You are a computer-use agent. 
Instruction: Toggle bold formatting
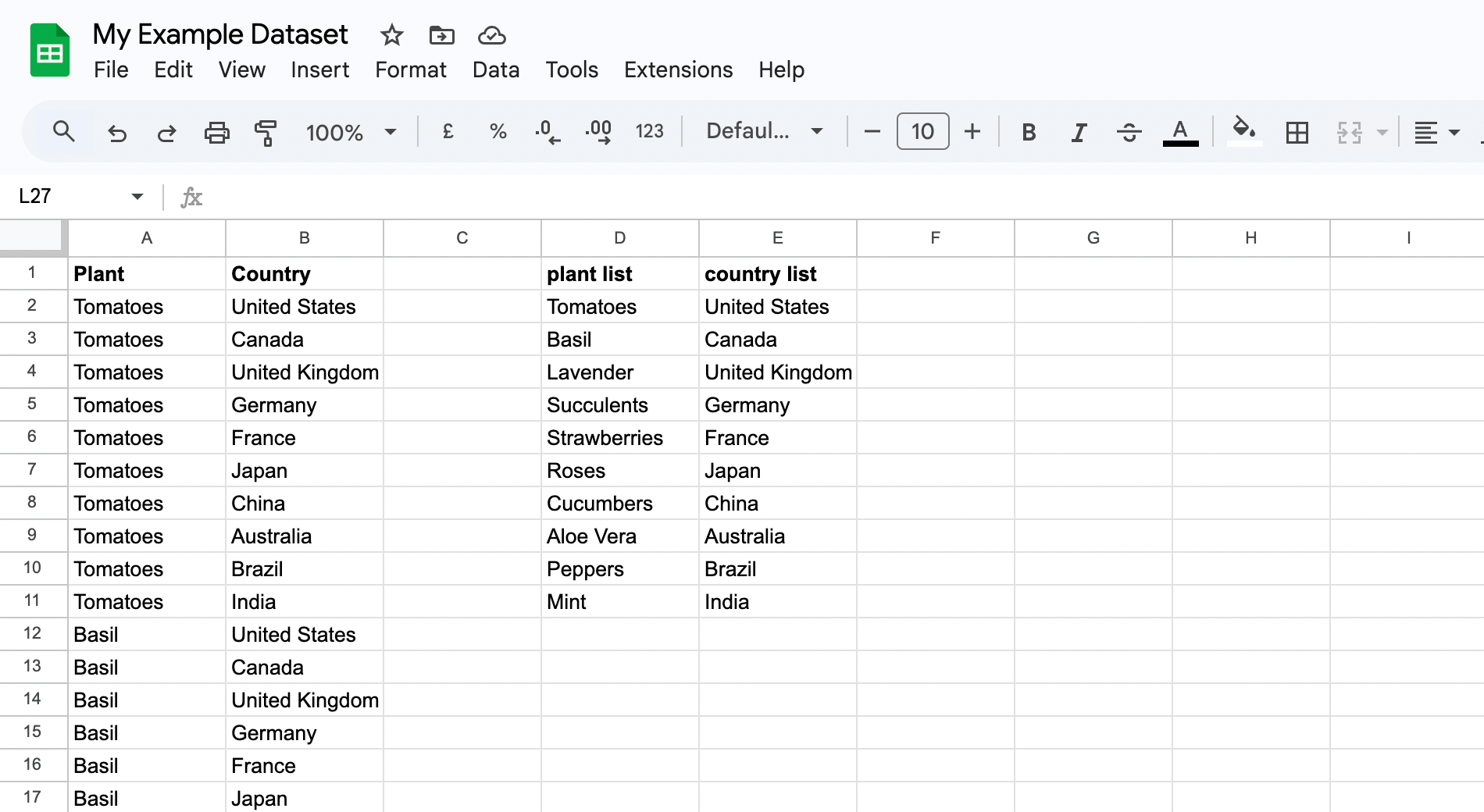coord(1029,132)
